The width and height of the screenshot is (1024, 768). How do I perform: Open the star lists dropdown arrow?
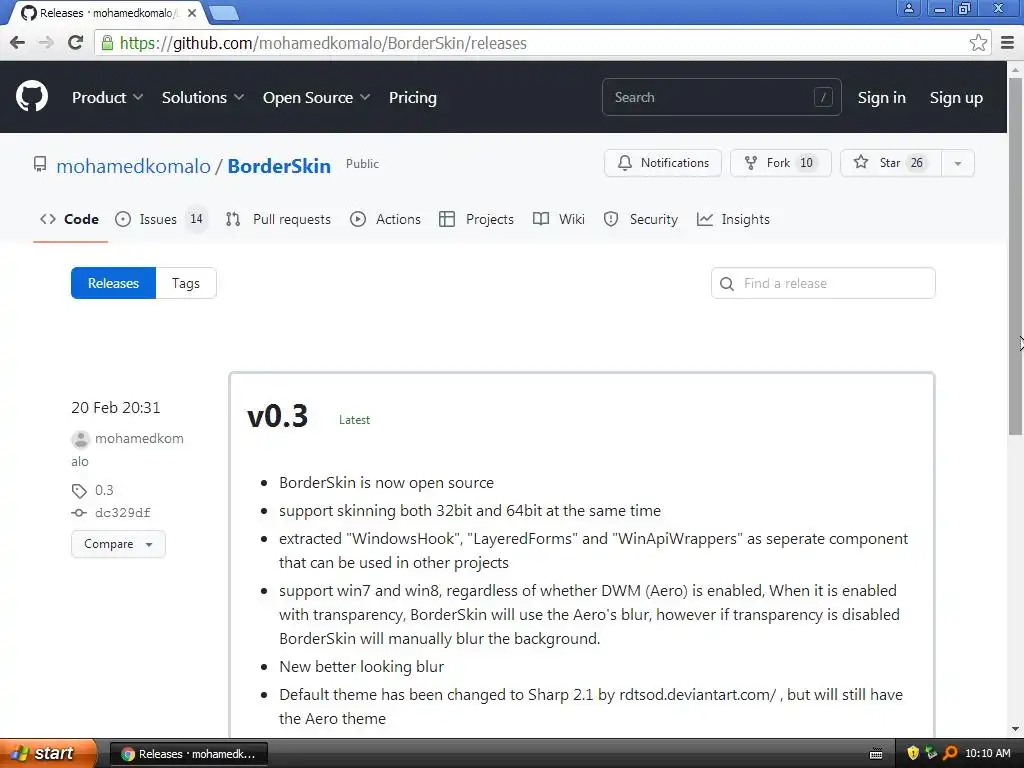[958, 163]
